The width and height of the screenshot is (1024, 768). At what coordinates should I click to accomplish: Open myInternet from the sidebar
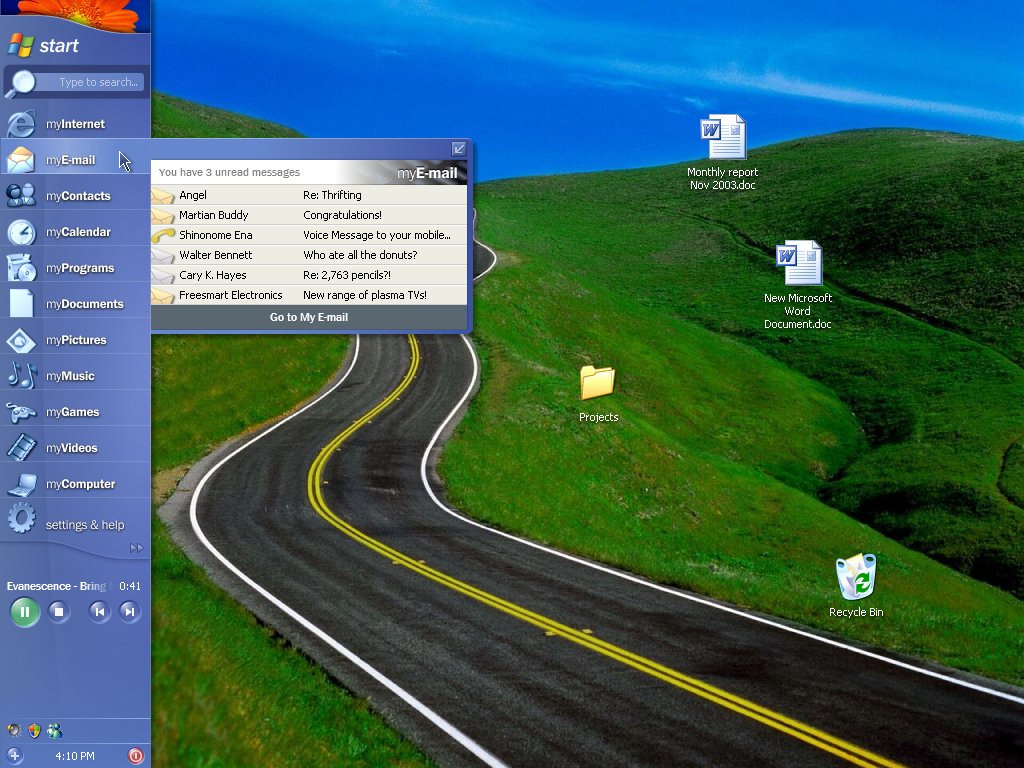point(75,123)
